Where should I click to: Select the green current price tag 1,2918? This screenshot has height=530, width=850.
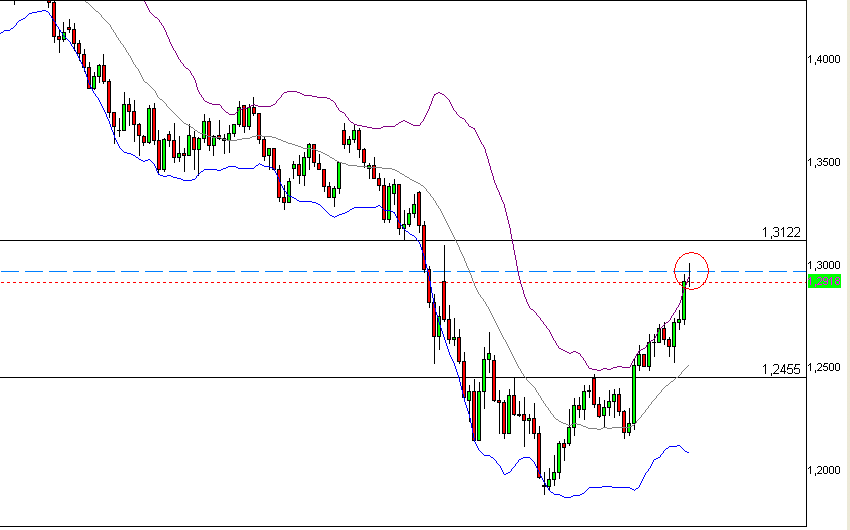824,281
